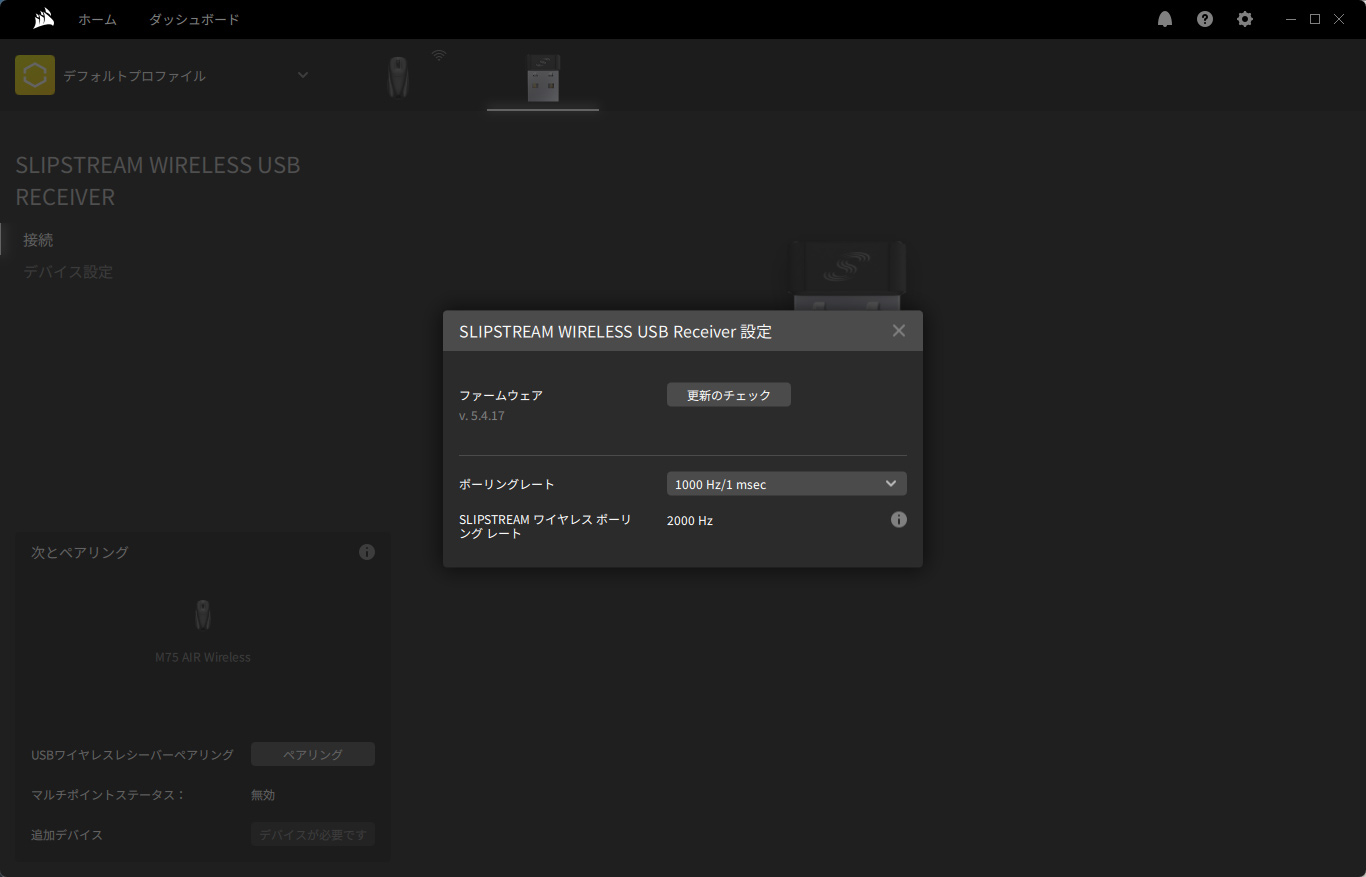Expand the default profile selector chevron
Screen dimensions: 1366x877
tap(303, 75)
